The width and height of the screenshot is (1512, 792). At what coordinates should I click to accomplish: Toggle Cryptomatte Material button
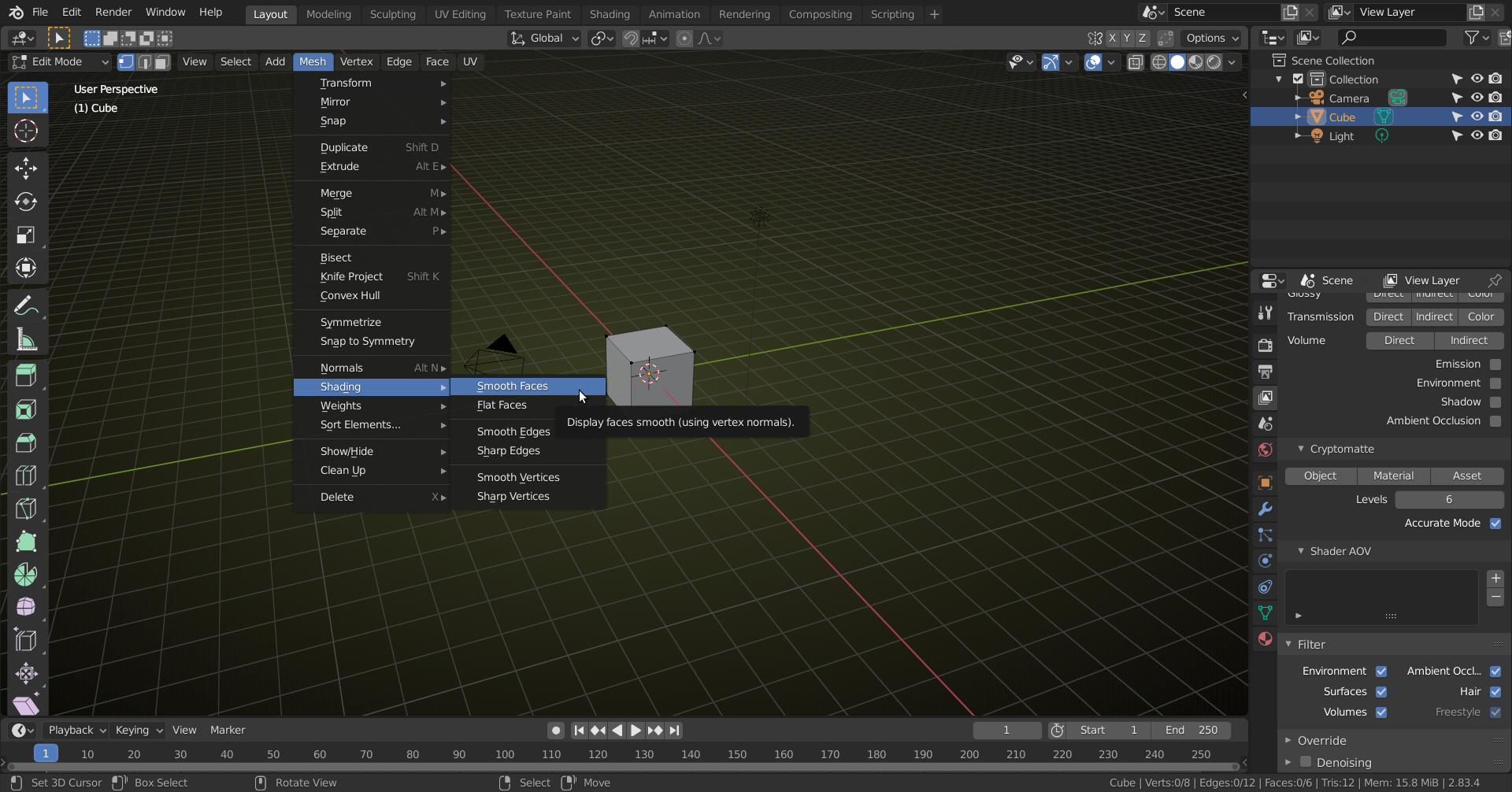point(1393,476)
